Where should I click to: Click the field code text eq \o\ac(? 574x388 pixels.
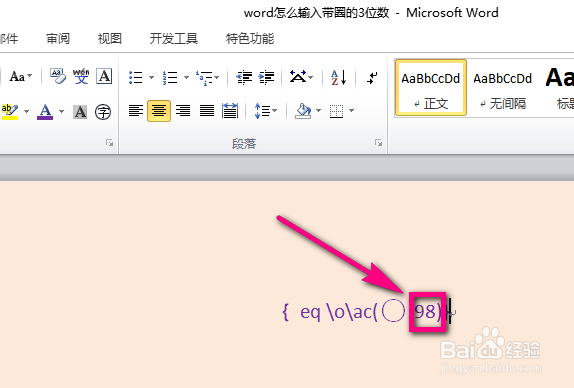point(339,312)
